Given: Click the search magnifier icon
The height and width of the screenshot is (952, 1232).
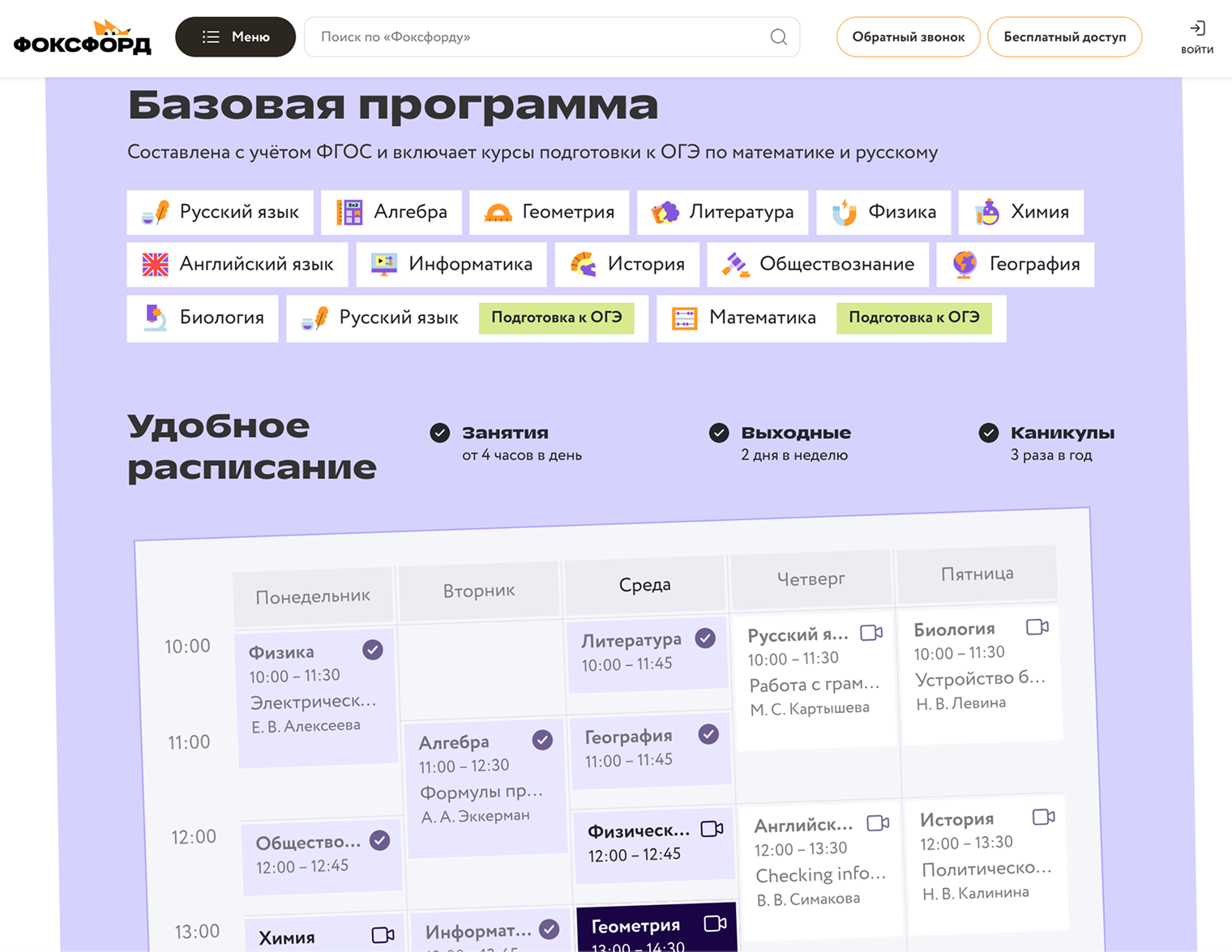Looking at the screenshot, I should coord(778,37).
